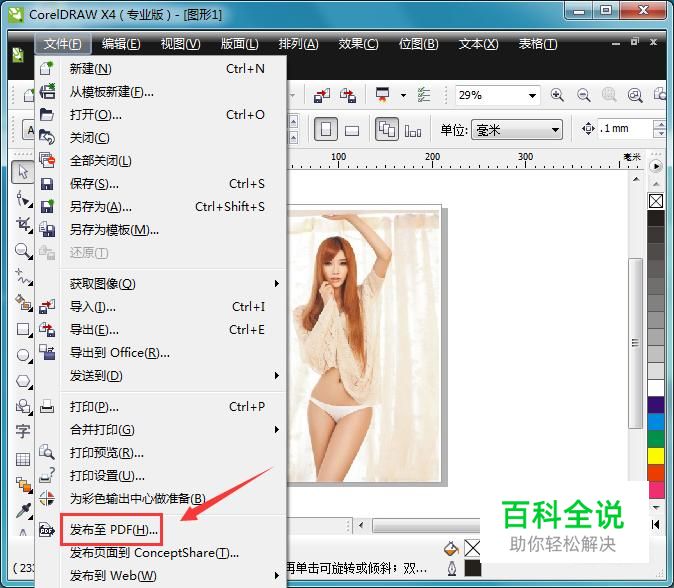Open the 排列 menu
The image size is (674, 588).
pos(298,44)
